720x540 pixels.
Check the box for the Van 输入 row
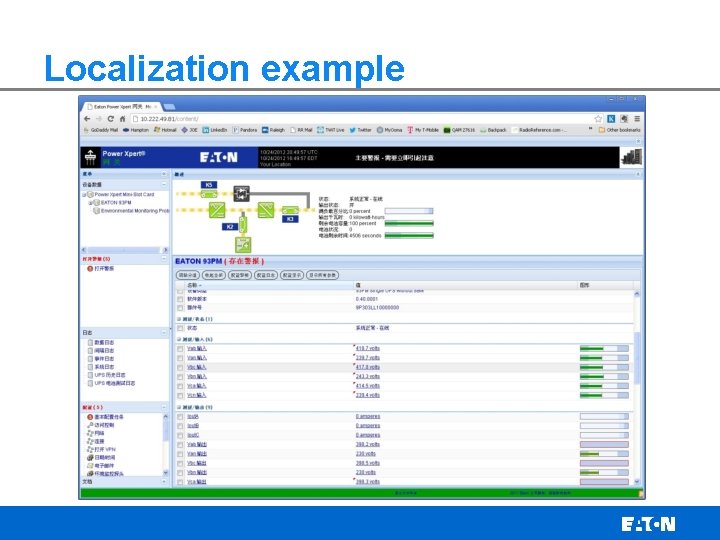tap(180, 358)
